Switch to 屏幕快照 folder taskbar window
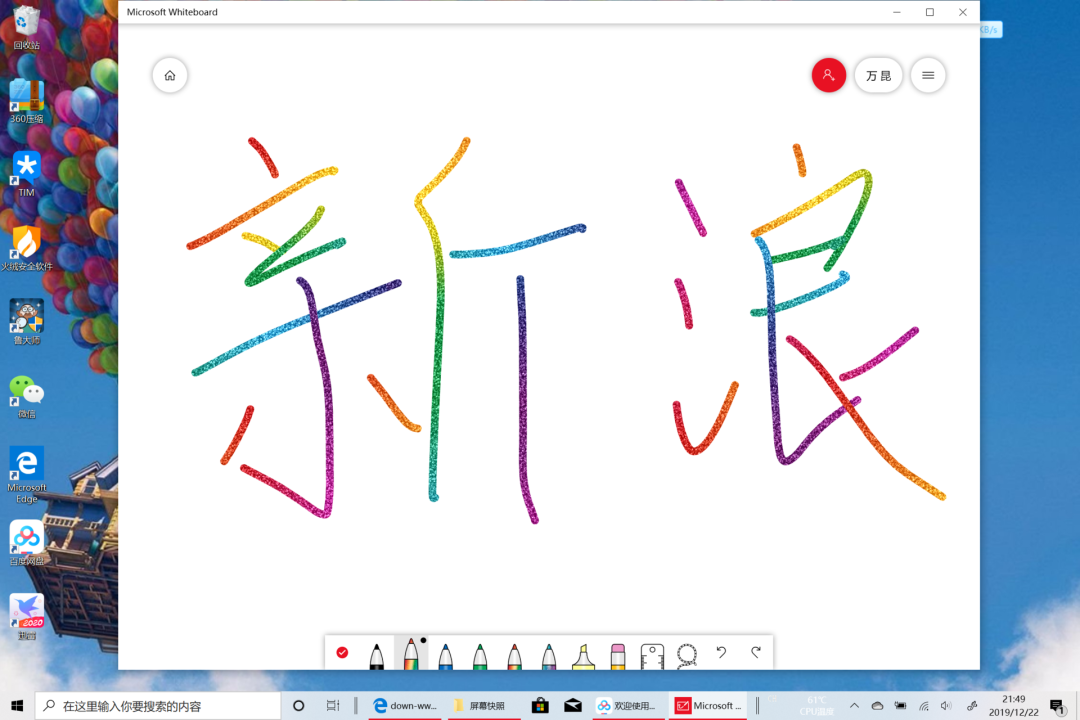The height and width of the screenshot is (720, 1080). pos(484,706)
